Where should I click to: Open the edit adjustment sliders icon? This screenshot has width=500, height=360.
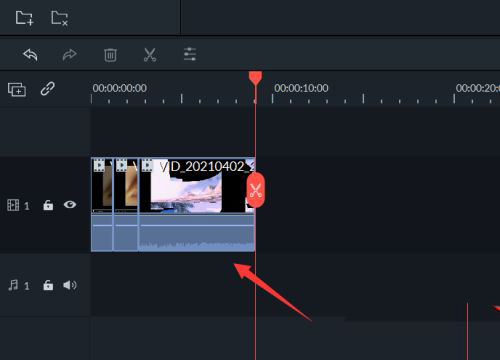click(x=190, y=54)
